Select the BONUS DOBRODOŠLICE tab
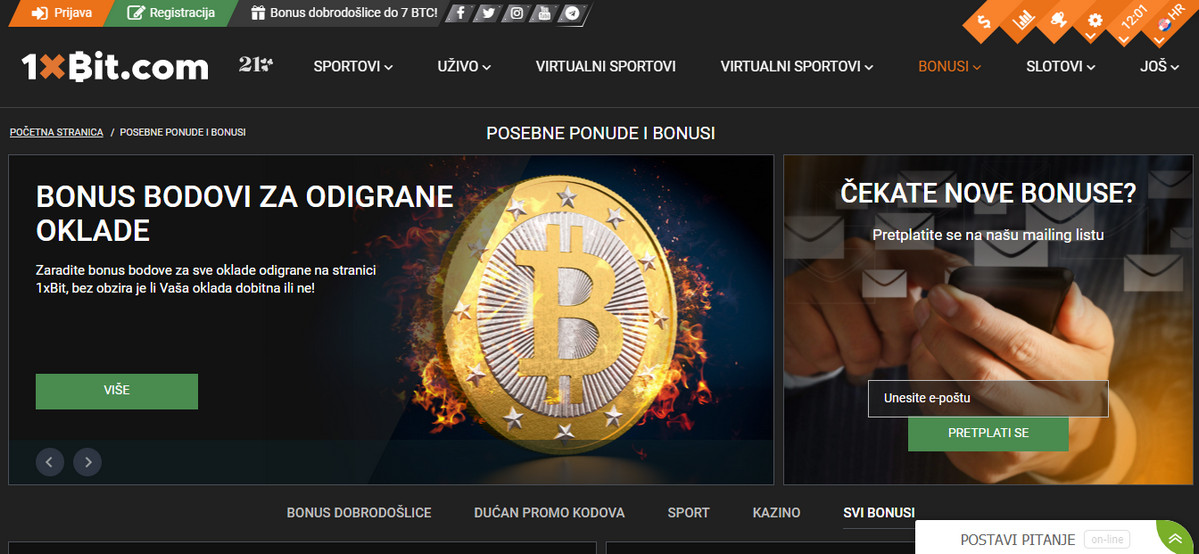Viewport: 1199px width, 554px height. (359, 513)
